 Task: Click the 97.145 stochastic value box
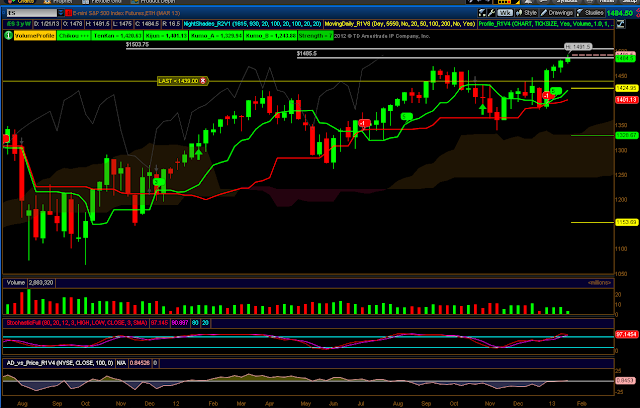(x=160, y=323)
